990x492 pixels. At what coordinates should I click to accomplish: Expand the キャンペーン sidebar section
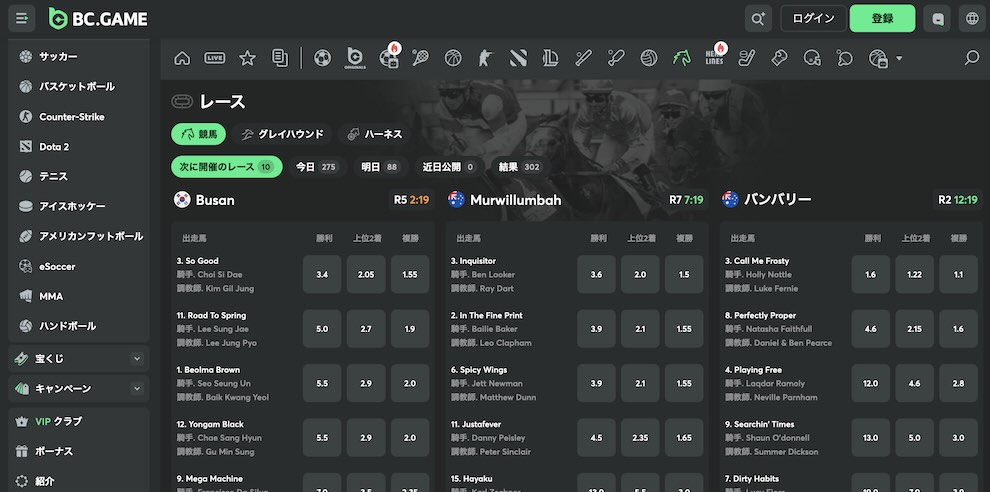pos(79,388)
